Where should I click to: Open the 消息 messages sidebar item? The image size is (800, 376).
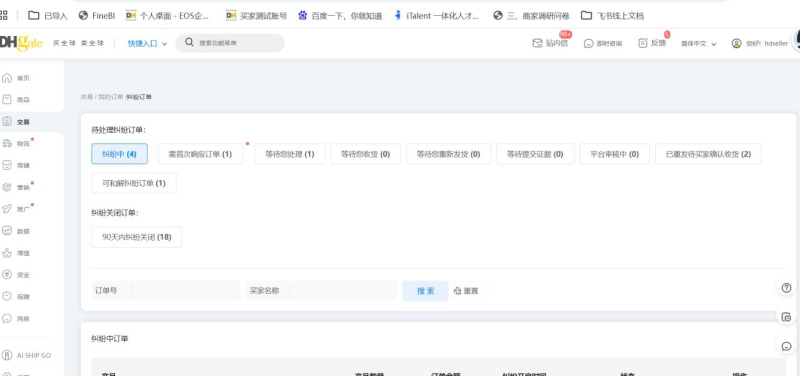(x=16, y=318)
